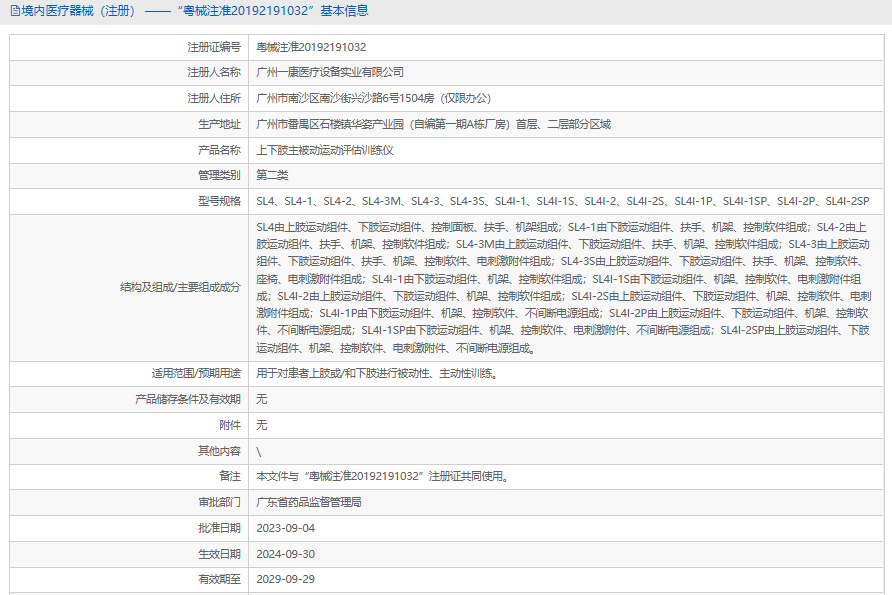Select the 无 value in 产品储存条件及有效期 row
The image size is (892, 595).
[262, 399]
